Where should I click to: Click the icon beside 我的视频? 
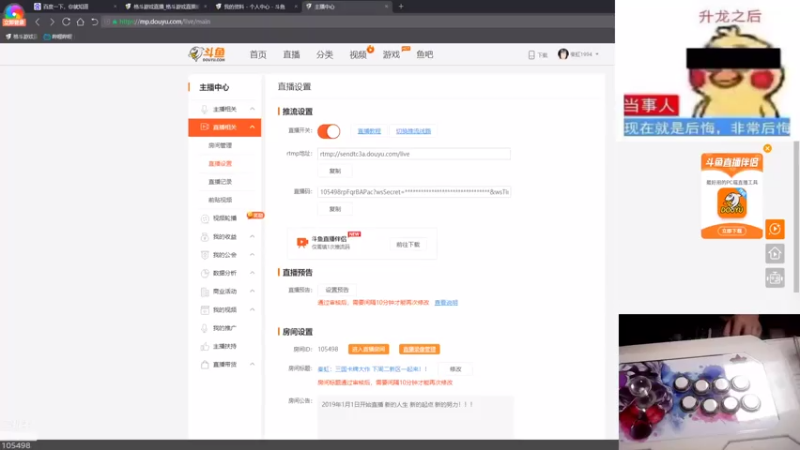click(x=205, y=310)
